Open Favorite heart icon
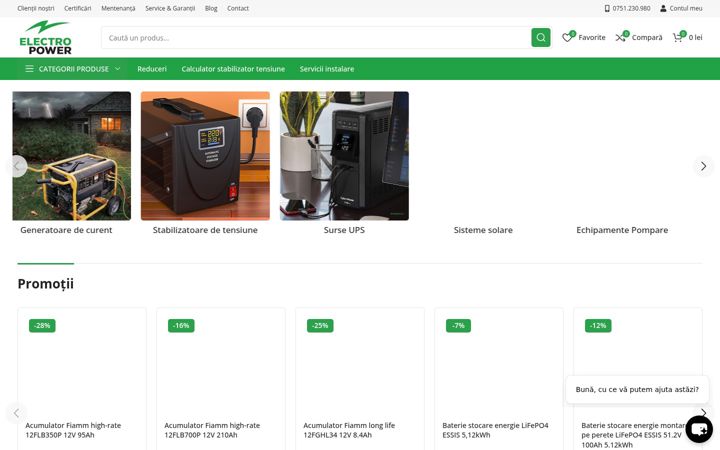Image resolution: width=720 pixels, height=450 pixels. (x=568, y=38)
